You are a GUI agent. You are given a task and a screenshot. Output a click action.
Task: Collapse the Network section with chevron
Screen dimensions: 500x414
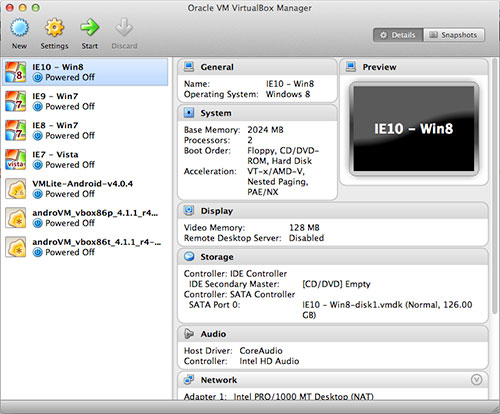coord(476,379)
